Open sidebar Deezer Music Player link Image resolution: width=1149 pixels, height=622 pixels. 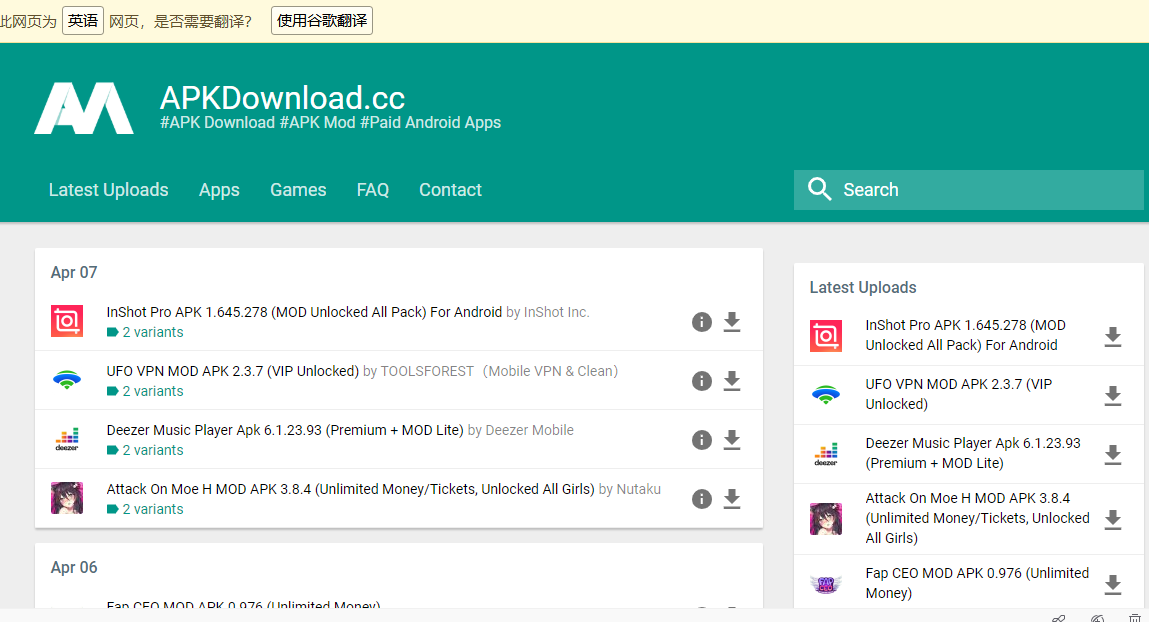[x=972, y=453]
